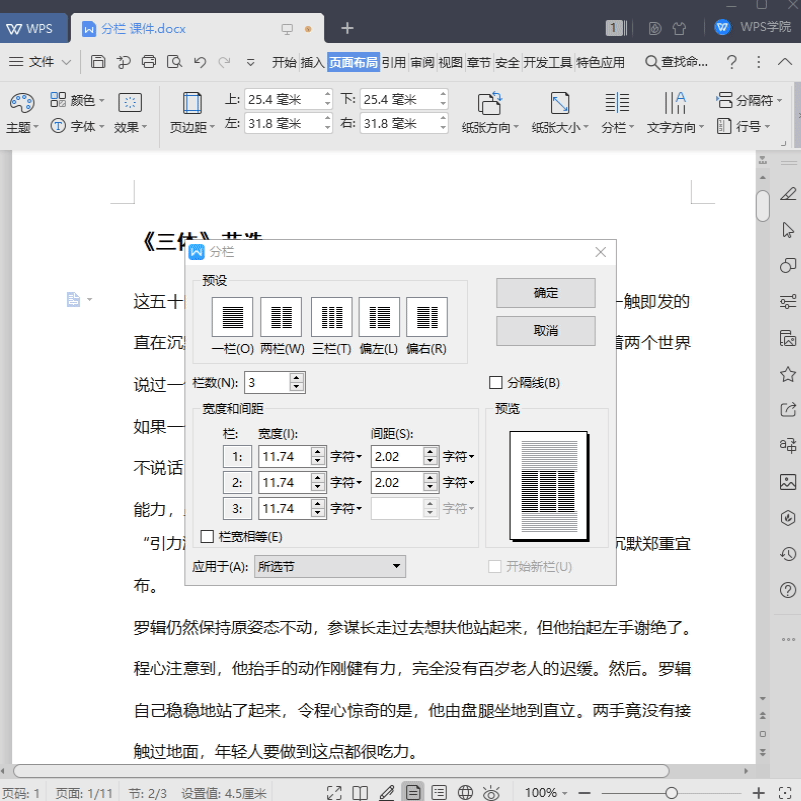801x801 pixels.
Task: Expand the section breaks dropdown in ribbon
Action: [748, 100]
